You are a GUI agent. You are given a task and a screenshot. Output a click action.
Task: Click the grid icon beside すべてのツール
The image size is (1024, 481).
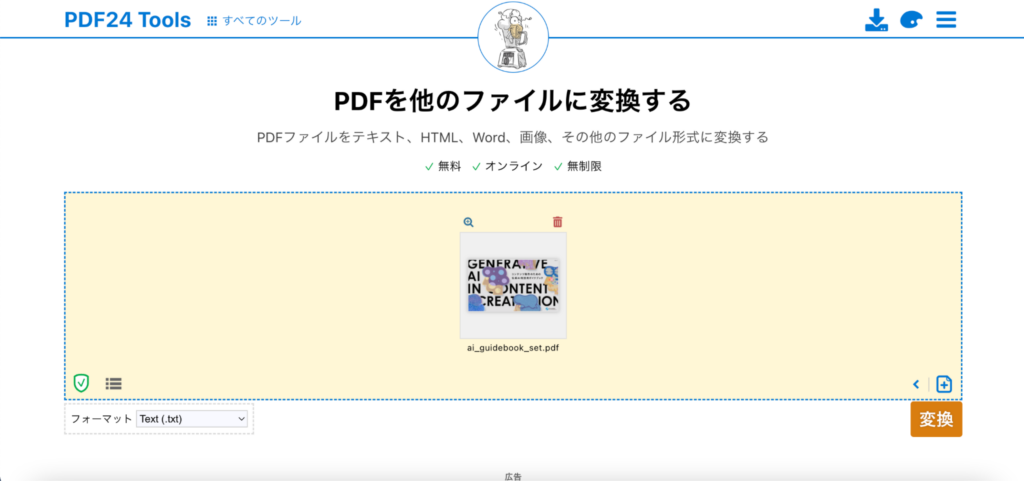point(212,21)
